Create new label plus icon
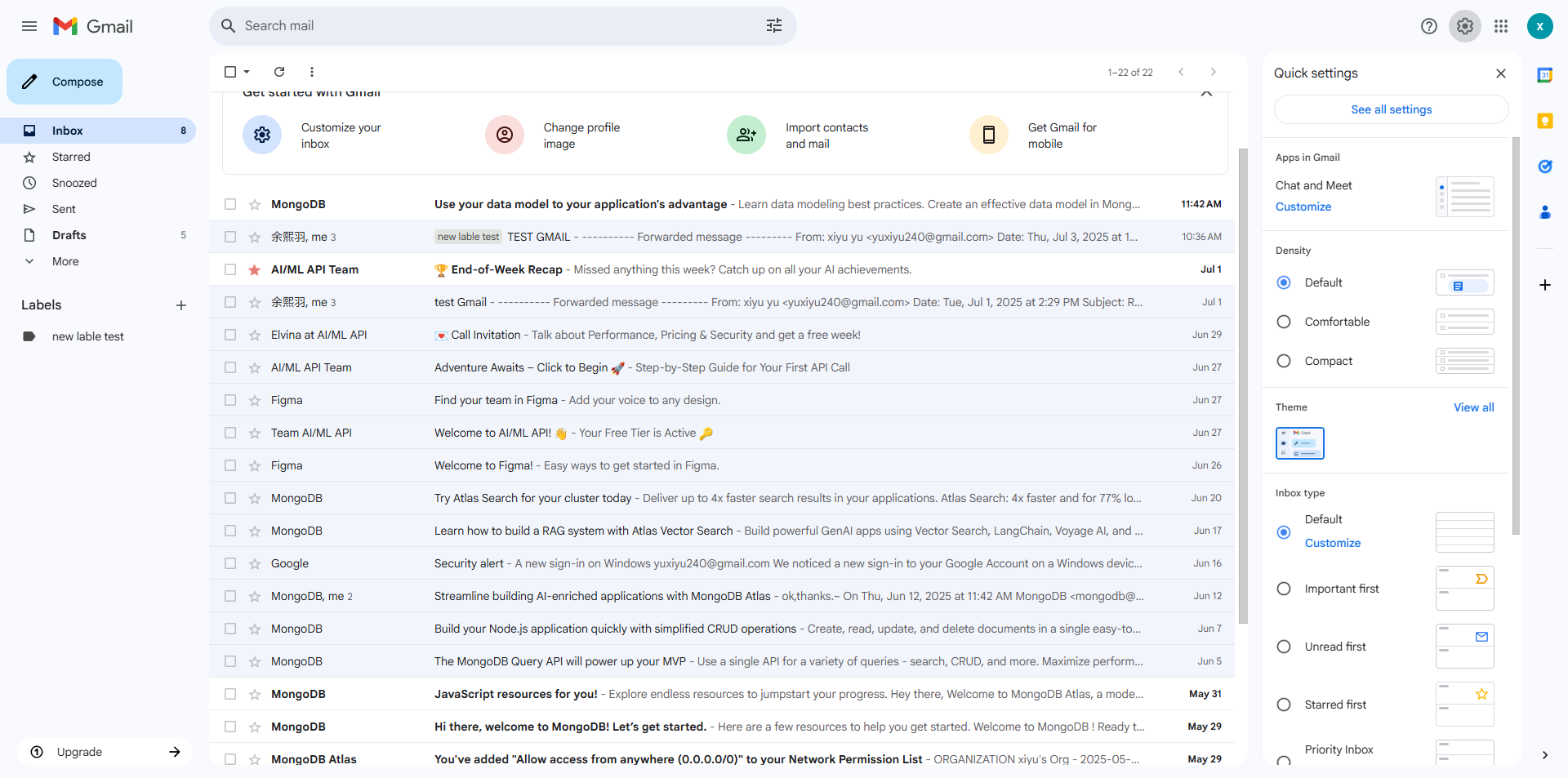The width and height of the screenshot is (1568, 778). pyautogui.click(x=181, y=305)
